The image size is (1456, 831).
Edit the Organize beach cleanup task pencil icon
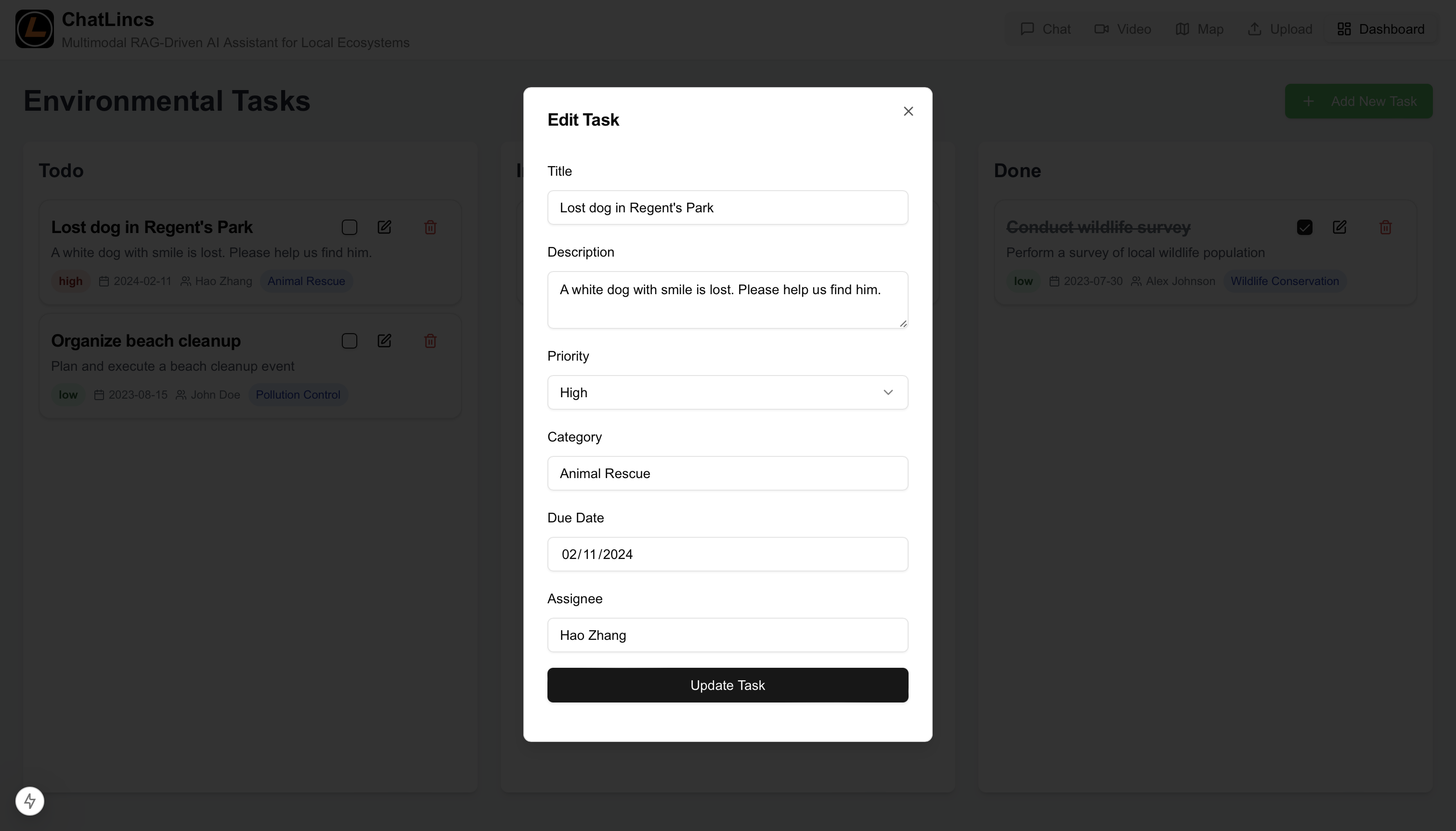click(384, 341)
